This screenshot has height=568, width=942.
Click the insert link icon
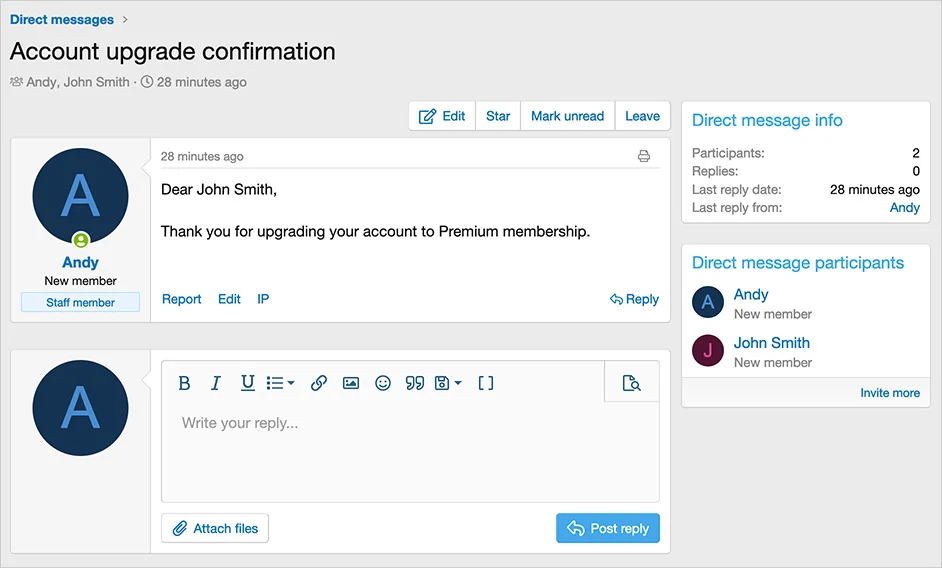pos(319,383)
